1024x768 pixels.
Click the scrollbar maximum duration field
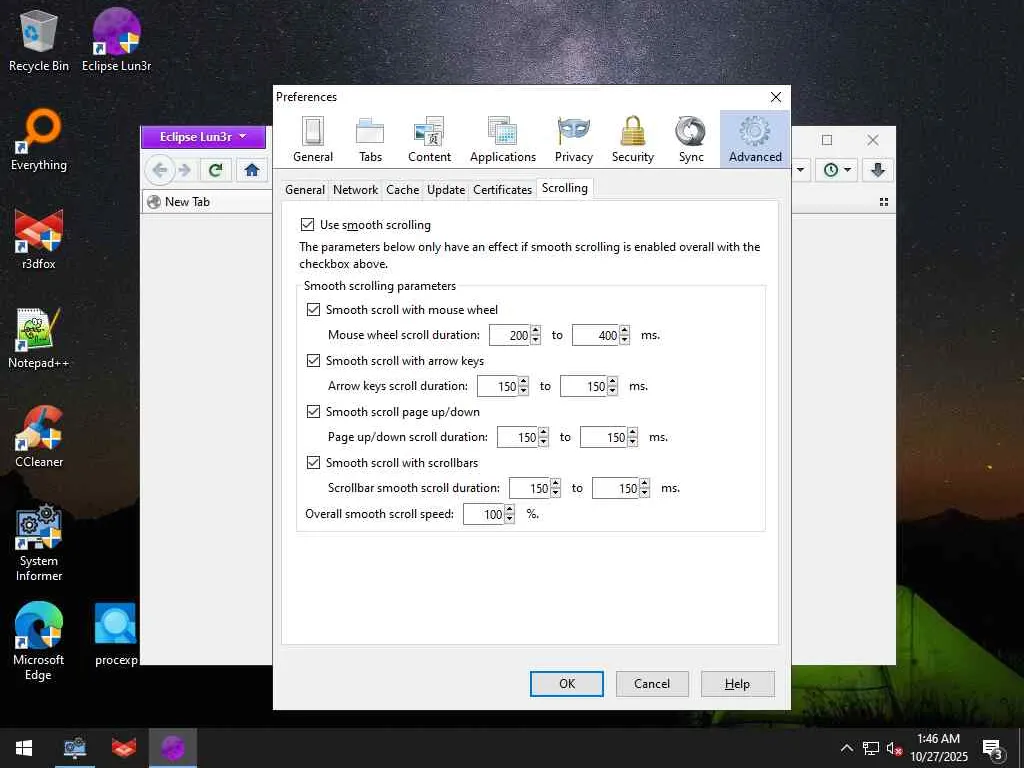(x=615, y=488)
